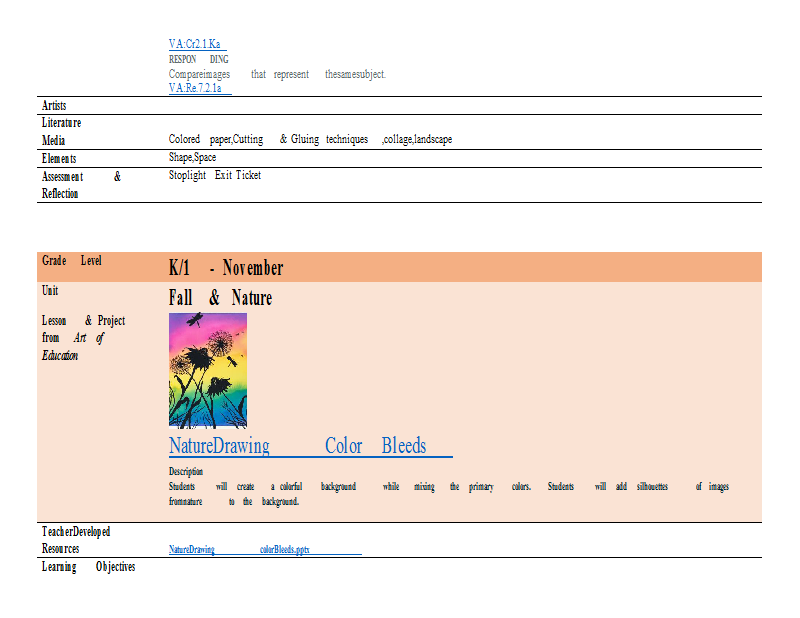Click the 'Artists' row label

54,106
